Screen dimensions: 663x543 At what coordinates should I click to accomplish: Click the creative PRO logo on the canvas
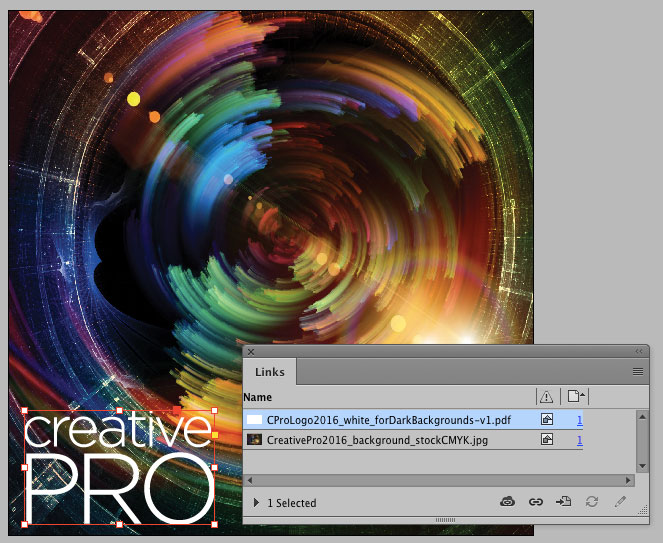(x=119, y=467)
